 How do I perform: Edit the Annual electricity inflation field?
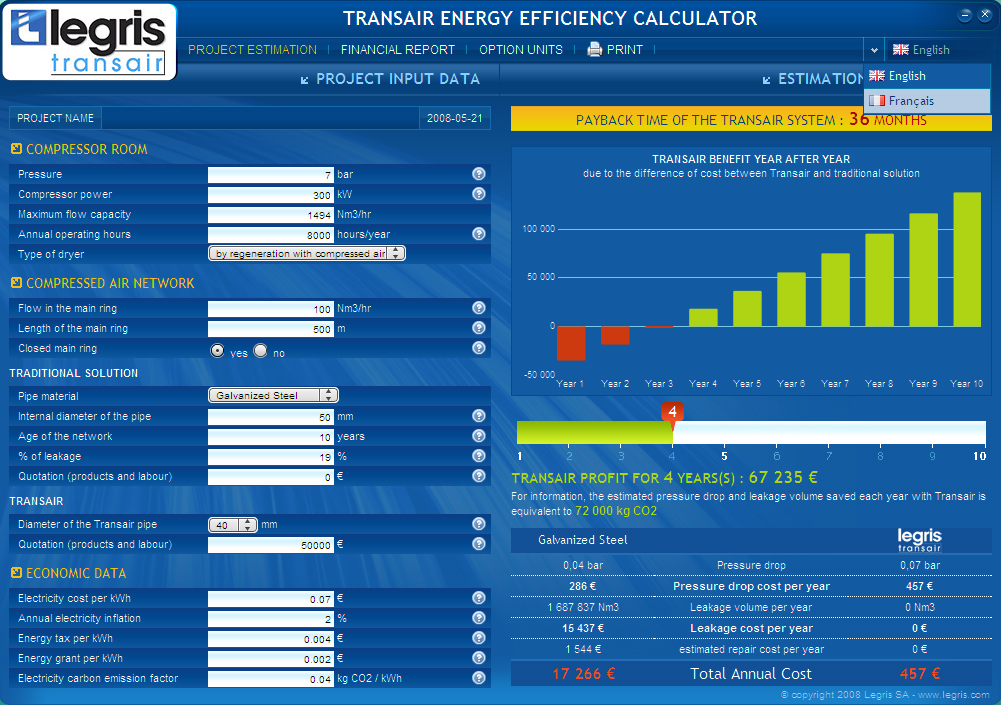271,618
